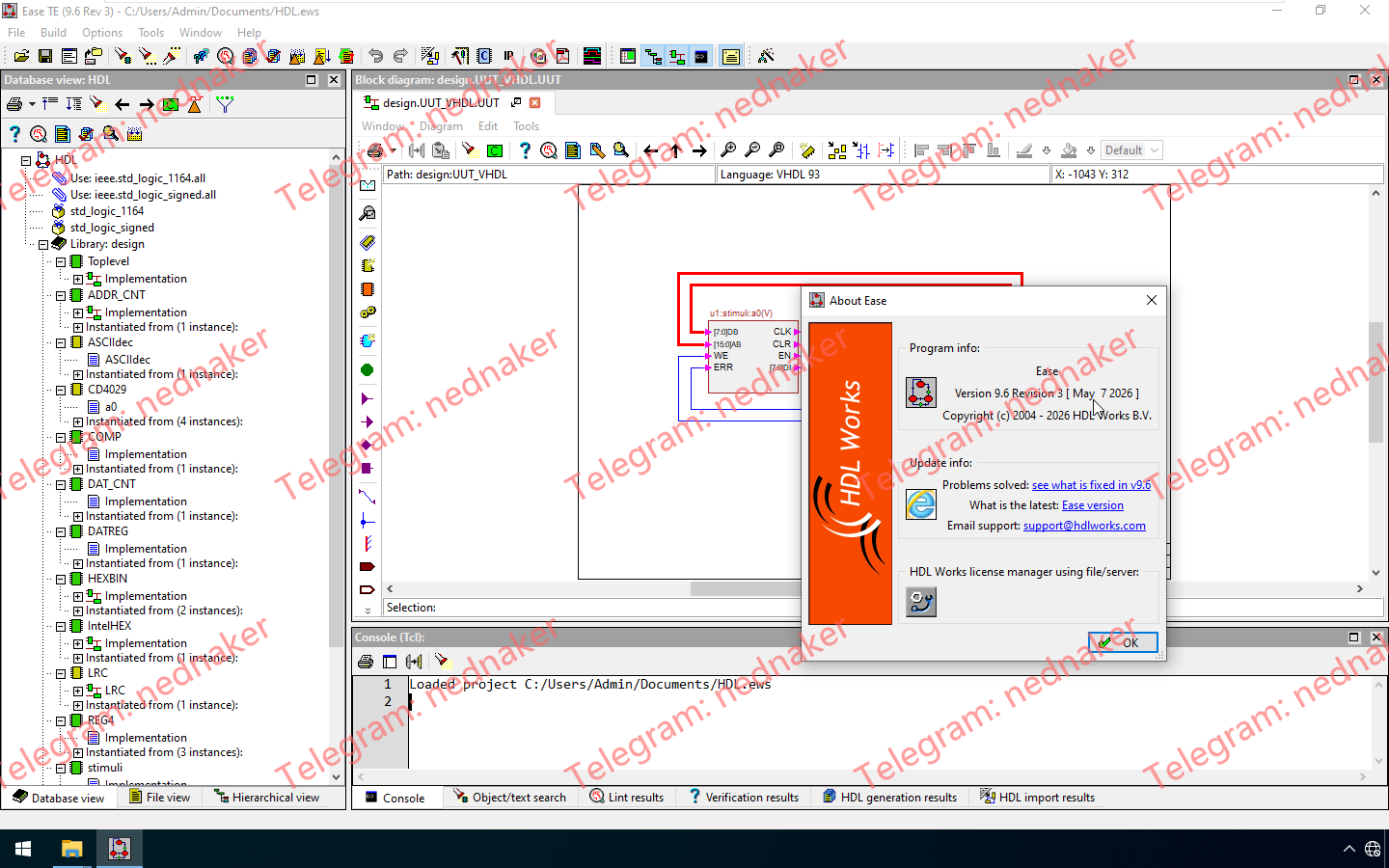
Task: Select the orange component tool in side palette
Action: pos(368,289)
